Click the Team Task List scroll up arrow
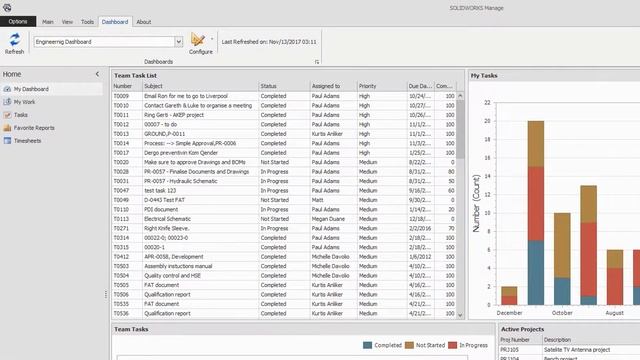The height and width of the screenshot is (360, 640). 460,96
